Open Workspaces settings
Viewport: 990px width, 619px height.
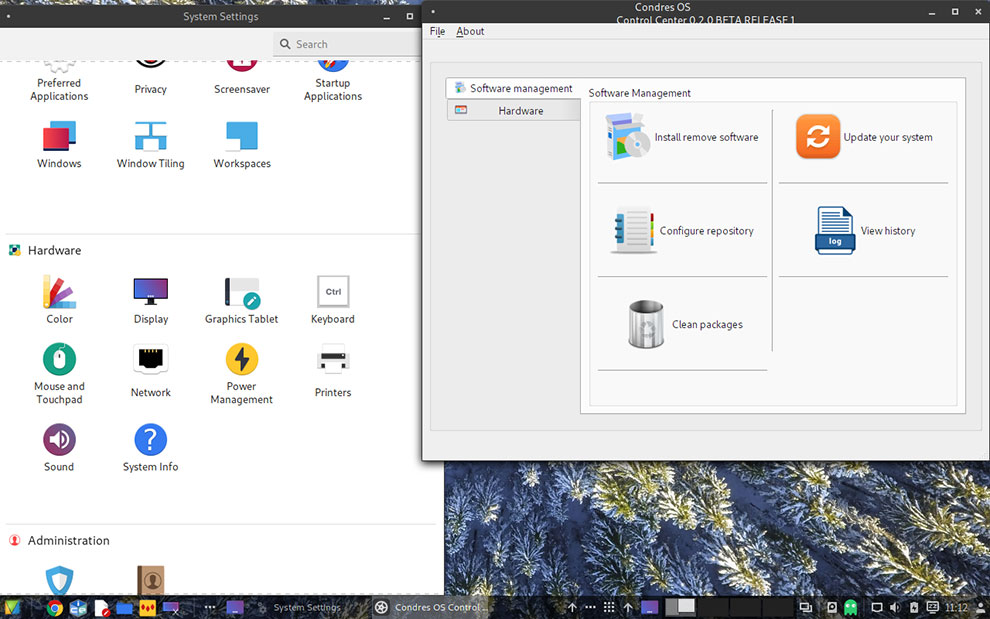(242, 145)
